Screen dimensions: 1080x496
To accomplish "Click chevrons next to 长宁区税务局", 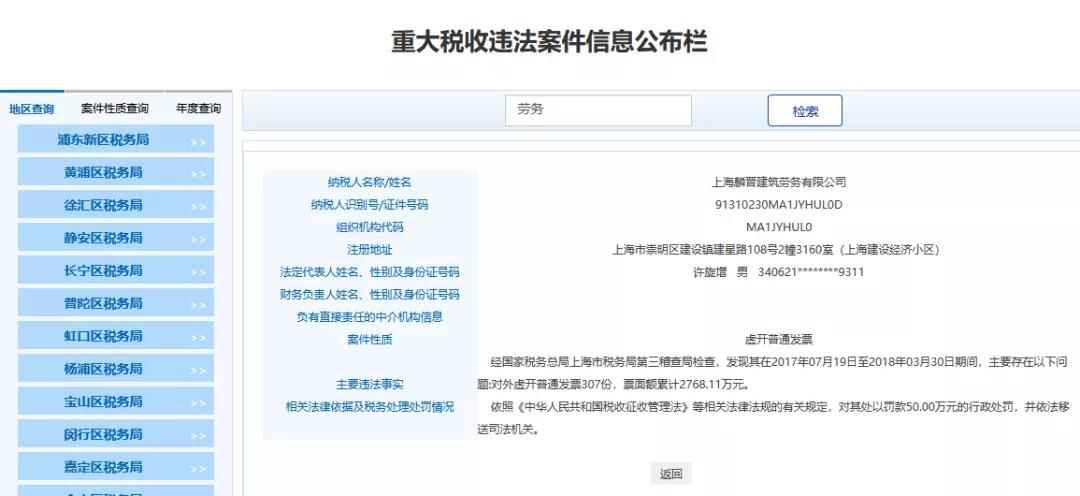I will click(198, 273).
